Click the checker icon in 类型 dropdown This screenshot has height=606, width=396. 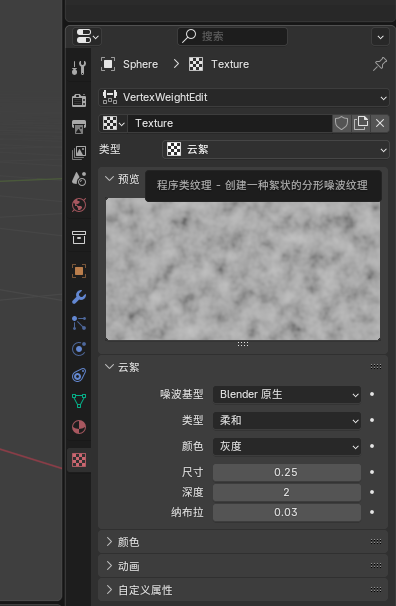[174, 149]
